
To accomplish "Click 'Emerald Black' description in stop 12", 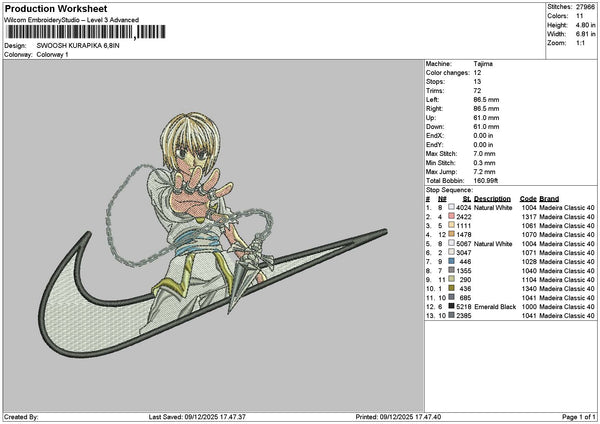I will 495,307.
